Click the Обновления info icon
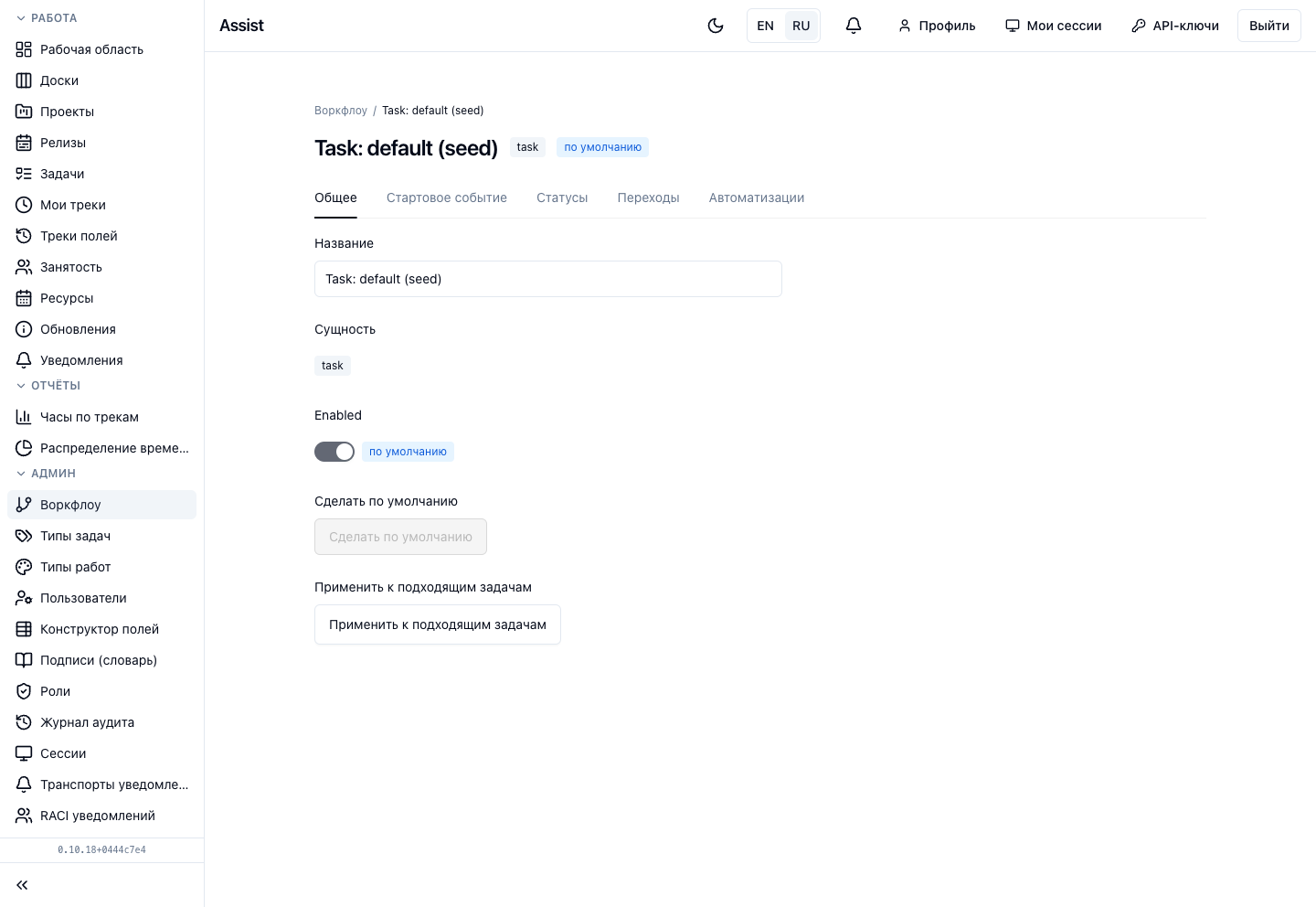The image size is (1316, 907). (x=24, y=329)
